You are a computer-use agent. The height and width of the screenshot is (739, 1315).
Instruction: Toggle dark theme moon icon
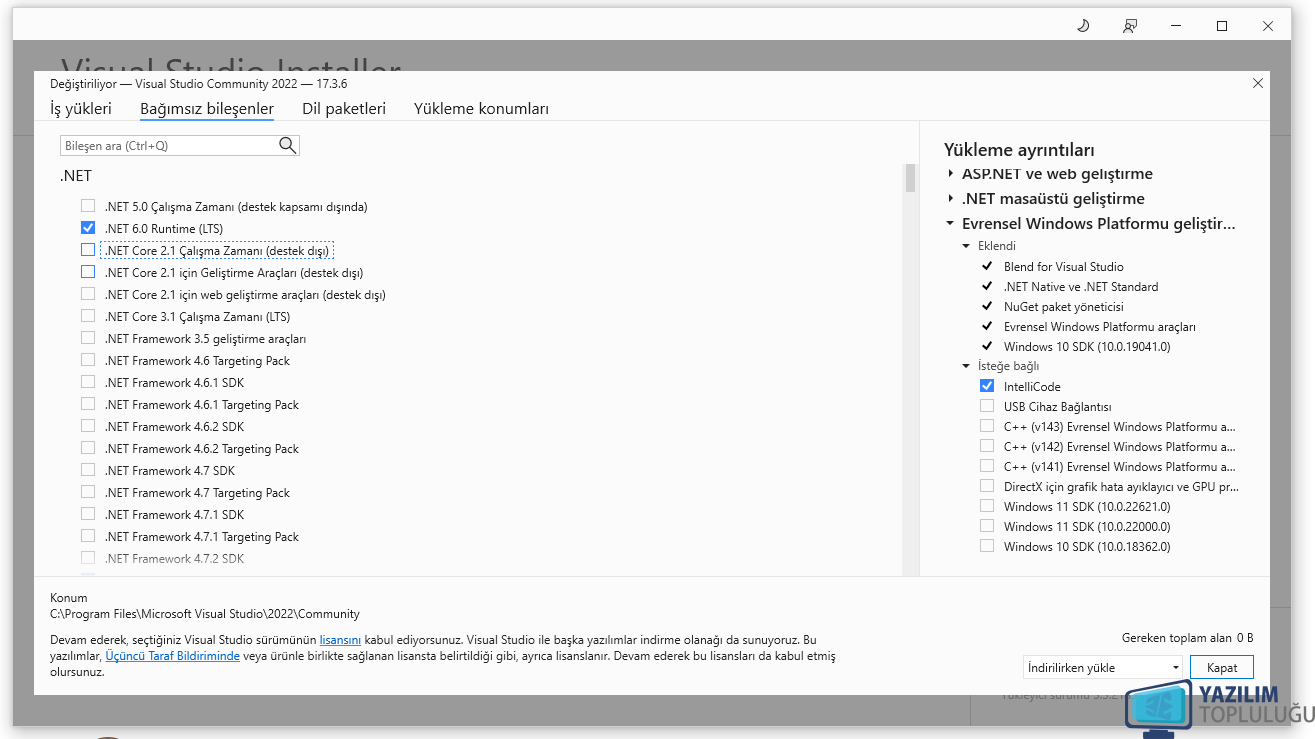tap(1083, 26)
